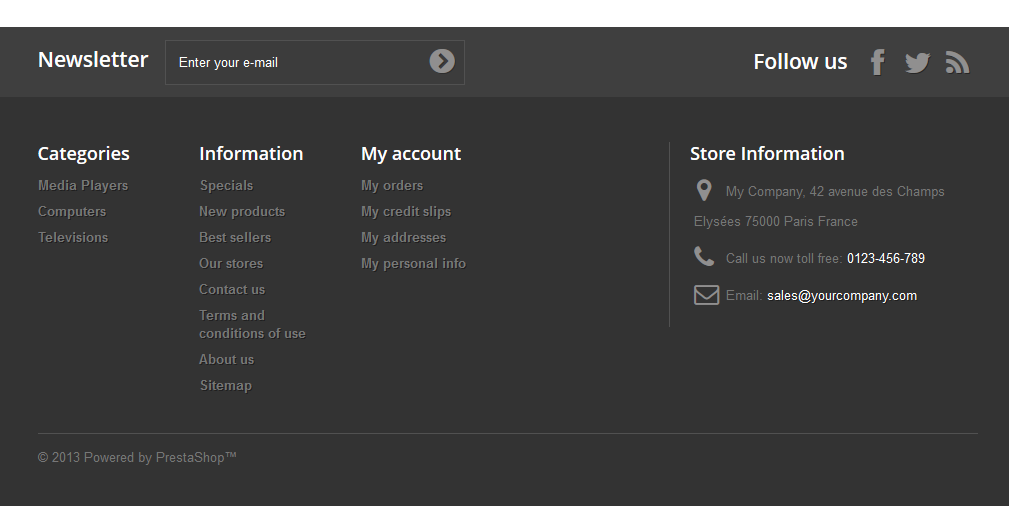Open the Televisions category link
The width and height of the screenshot is (1009, 506).
(73, 237)
